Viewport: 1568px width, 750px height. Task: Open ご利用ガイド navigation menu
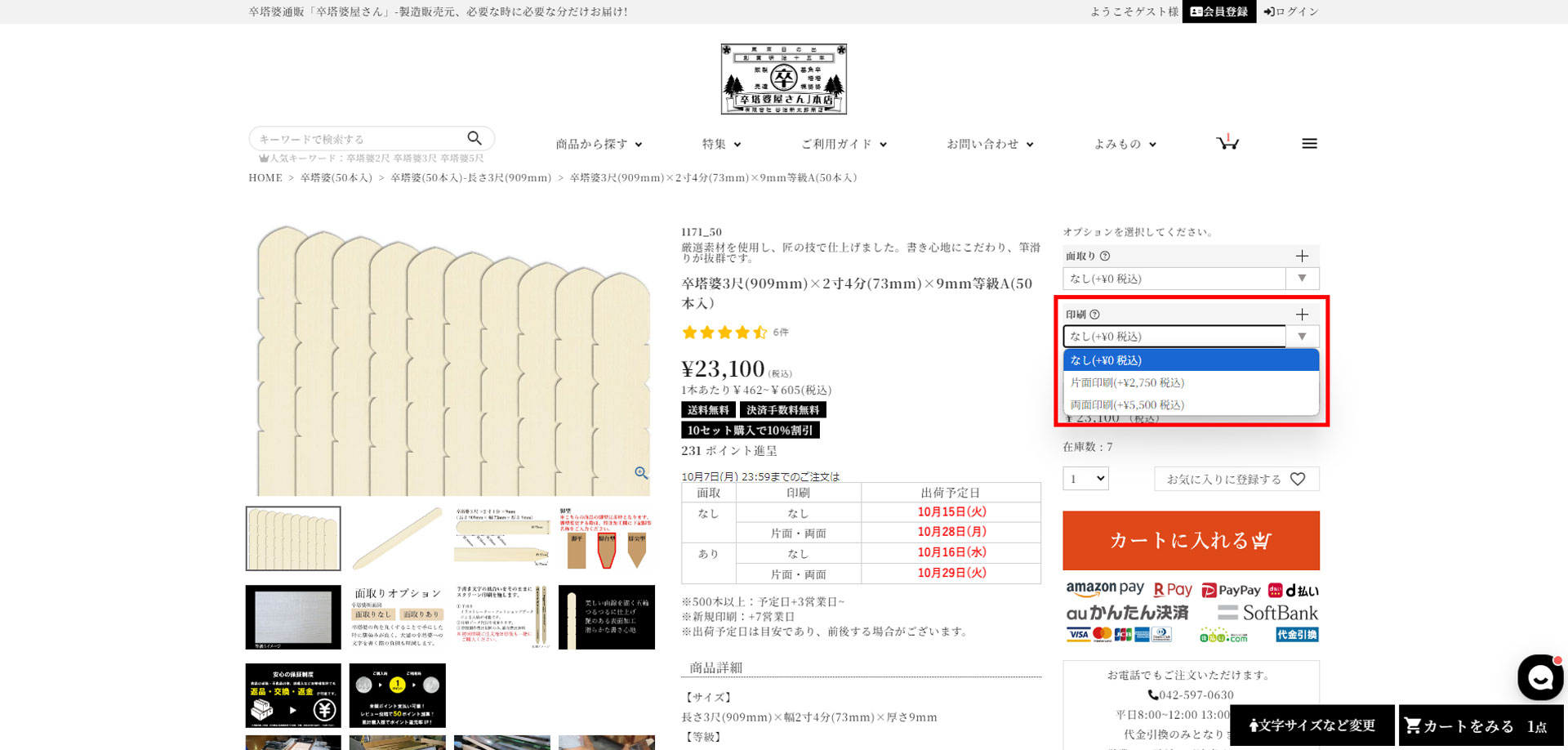tap(844, 144)
